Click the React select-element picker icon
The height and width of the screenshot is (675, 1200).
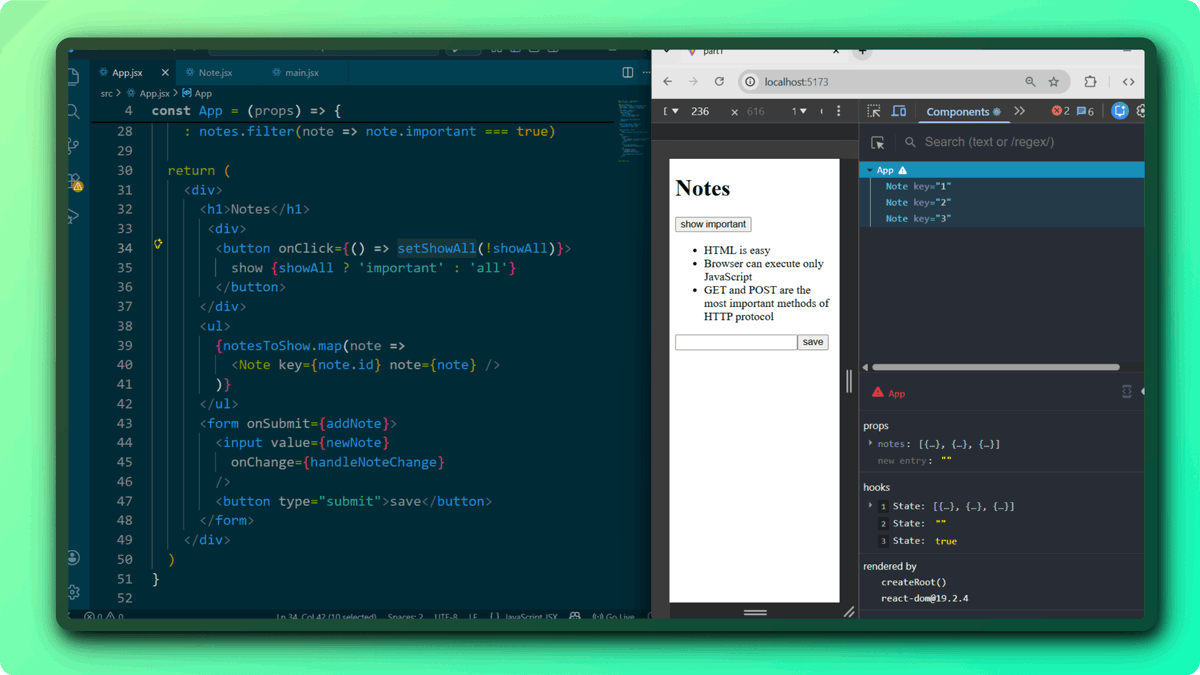point(878,143)
